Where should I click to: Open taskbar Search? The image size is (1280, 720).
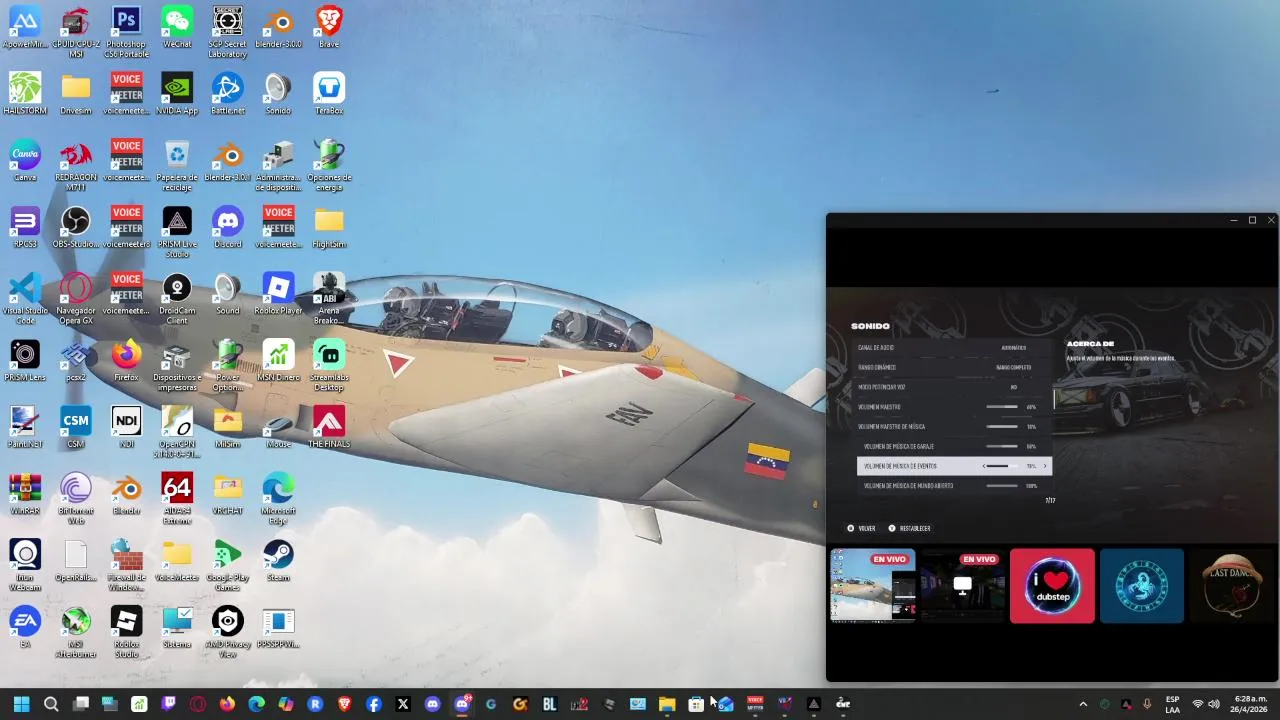(x=51, y=704)
